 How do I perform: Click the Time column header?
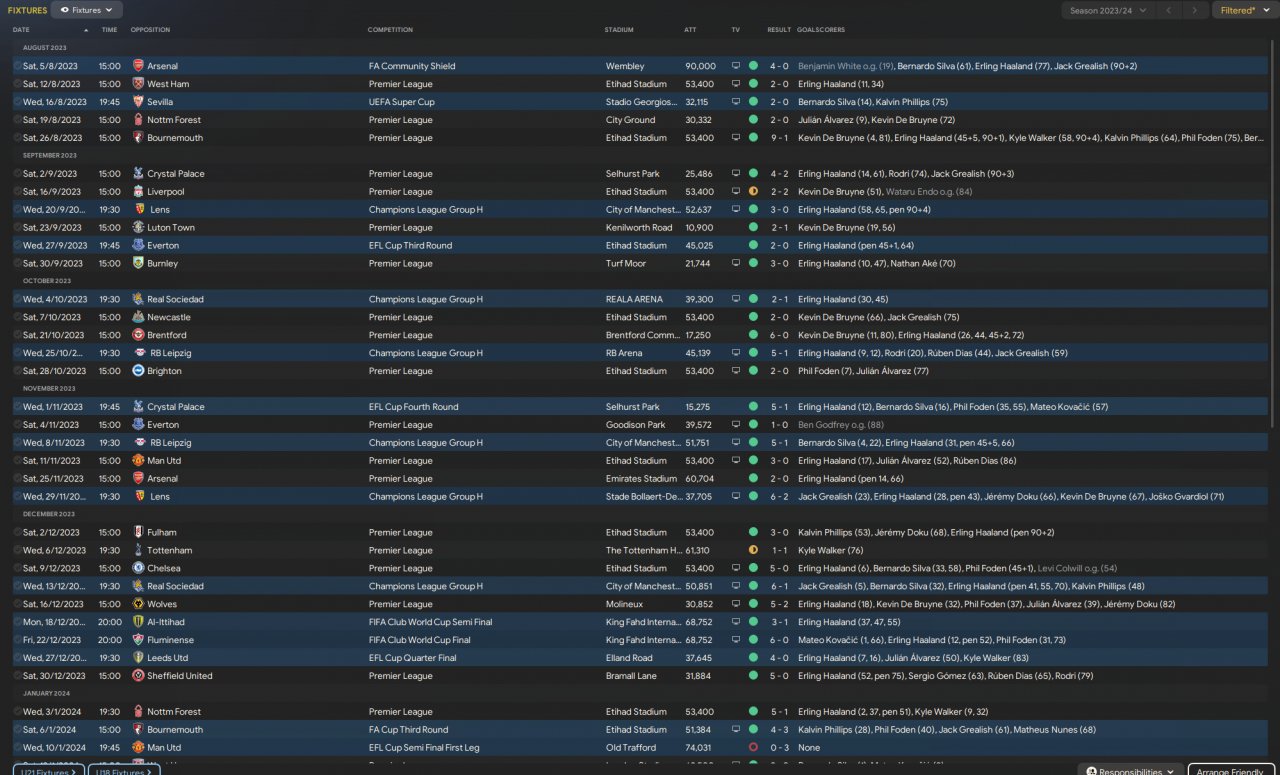tap(109, 30)
